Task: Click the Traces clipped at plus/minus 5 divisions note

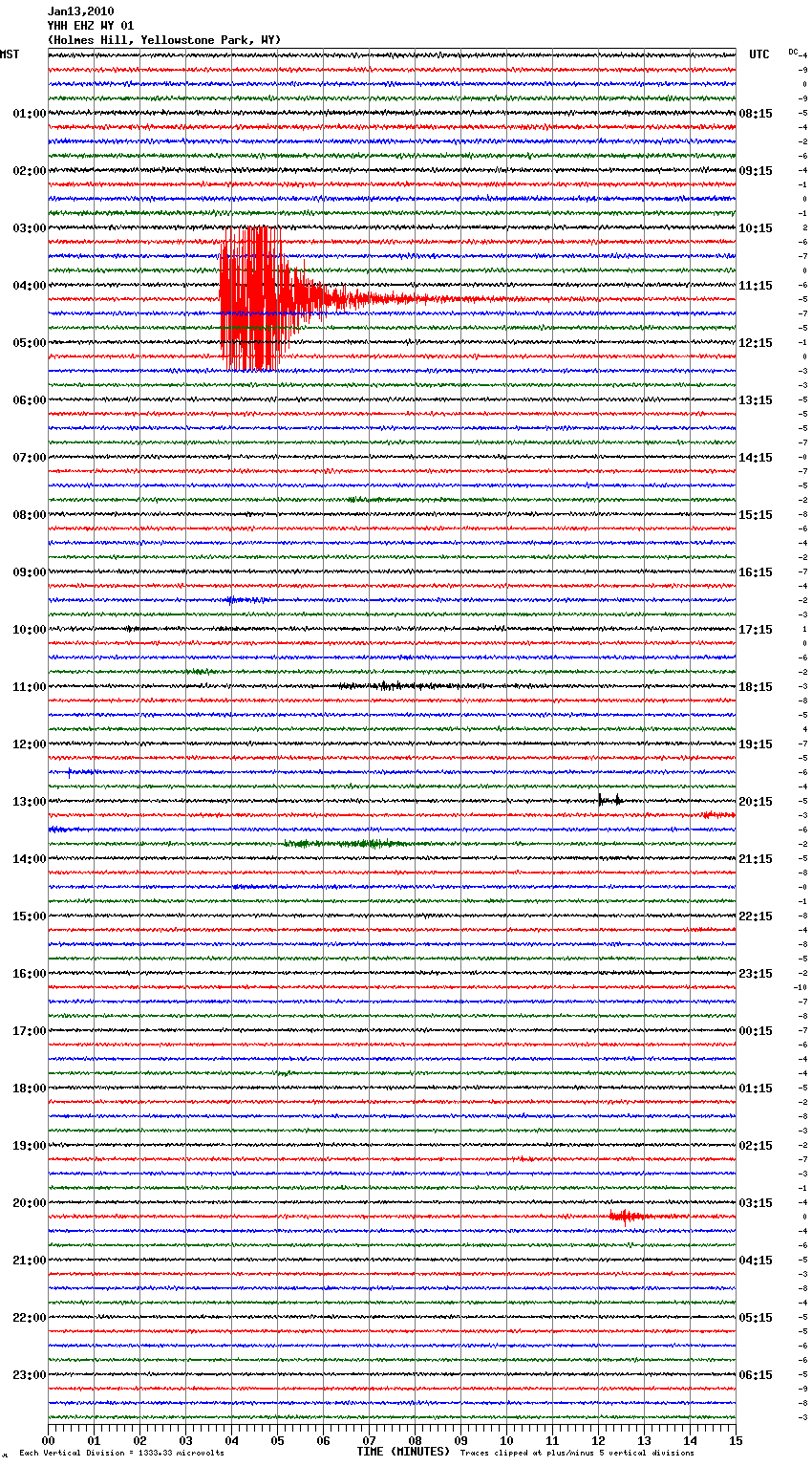Action: (x=577, y=1454)
